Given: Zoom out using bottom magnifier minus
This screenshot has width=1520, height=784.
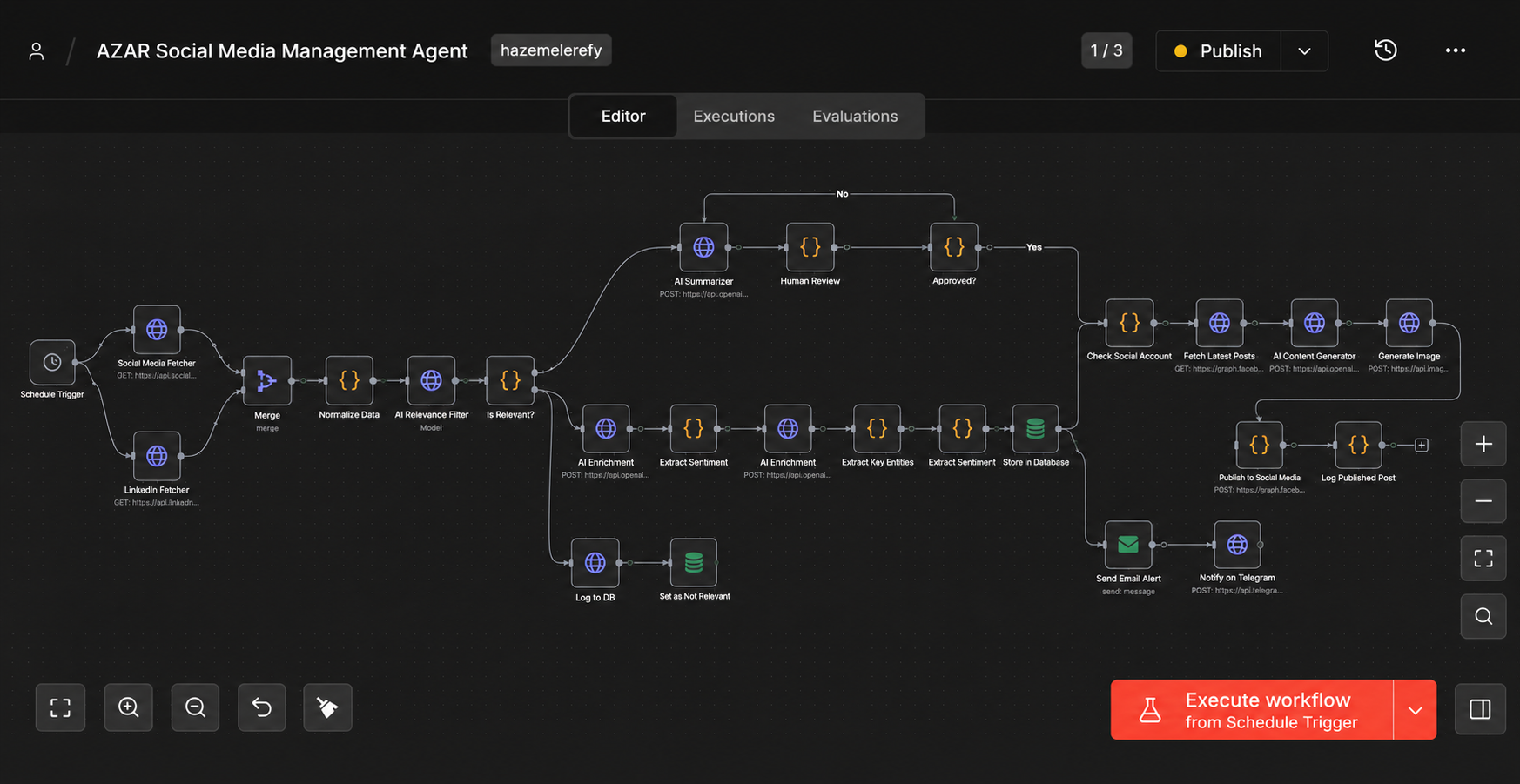Looking at the screenshot, I should coord(195,707).
